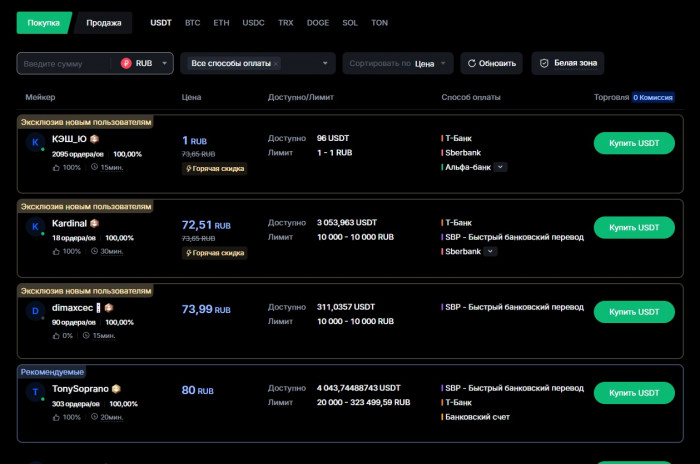Click the clock icon beside 15мин for dimaxcec

click(86, 335)
